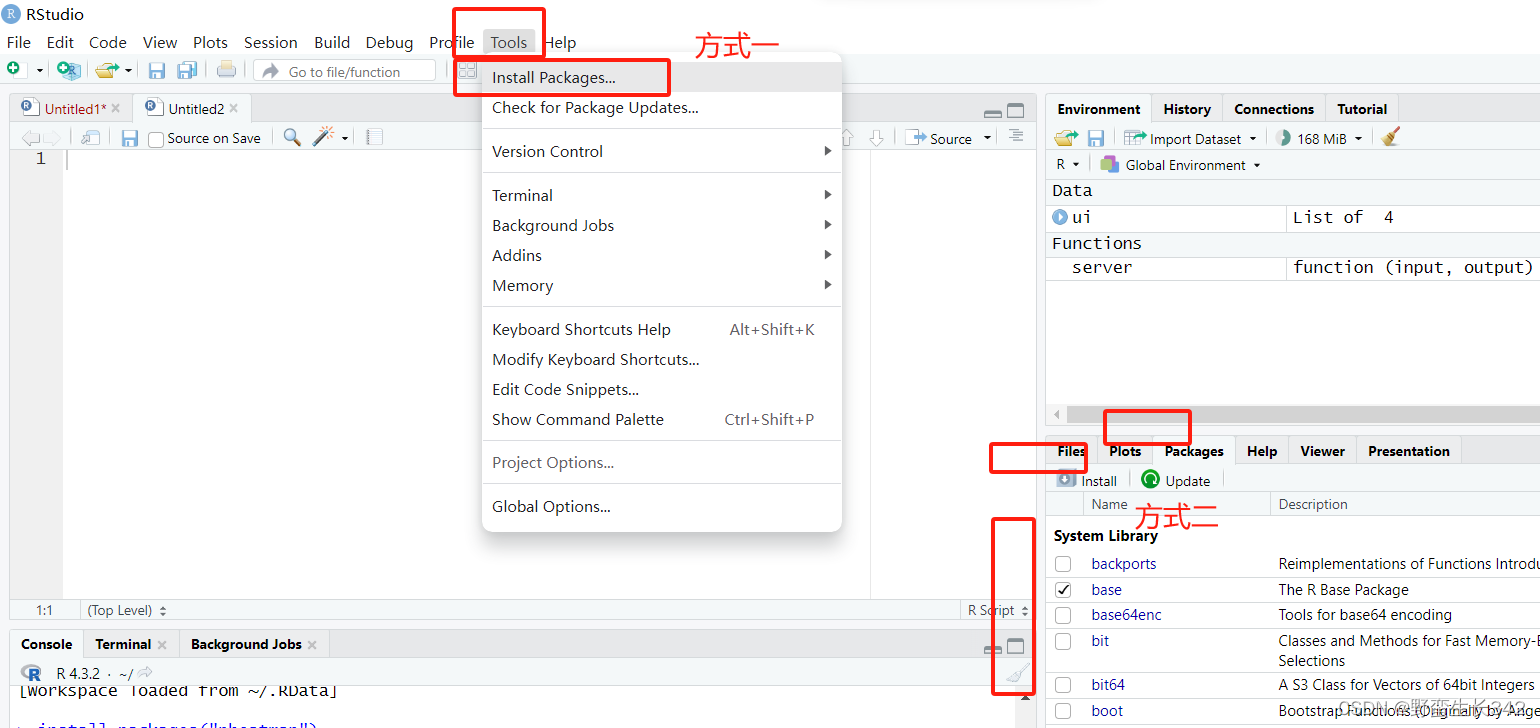Open the Code Tools wand dropdown arrow
Viewport: 1540px width, 728px height.
tap(345, 138)
